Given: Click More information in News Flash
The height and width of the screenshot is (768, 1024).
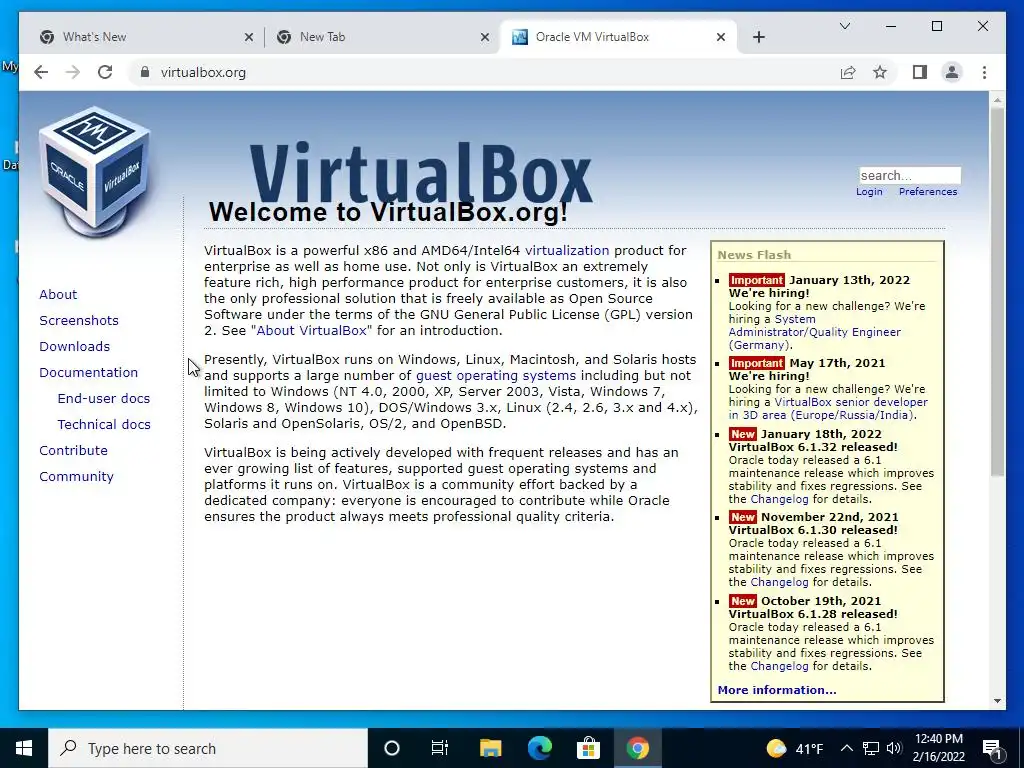Looking at the screenshot, I should pos(776,690).
